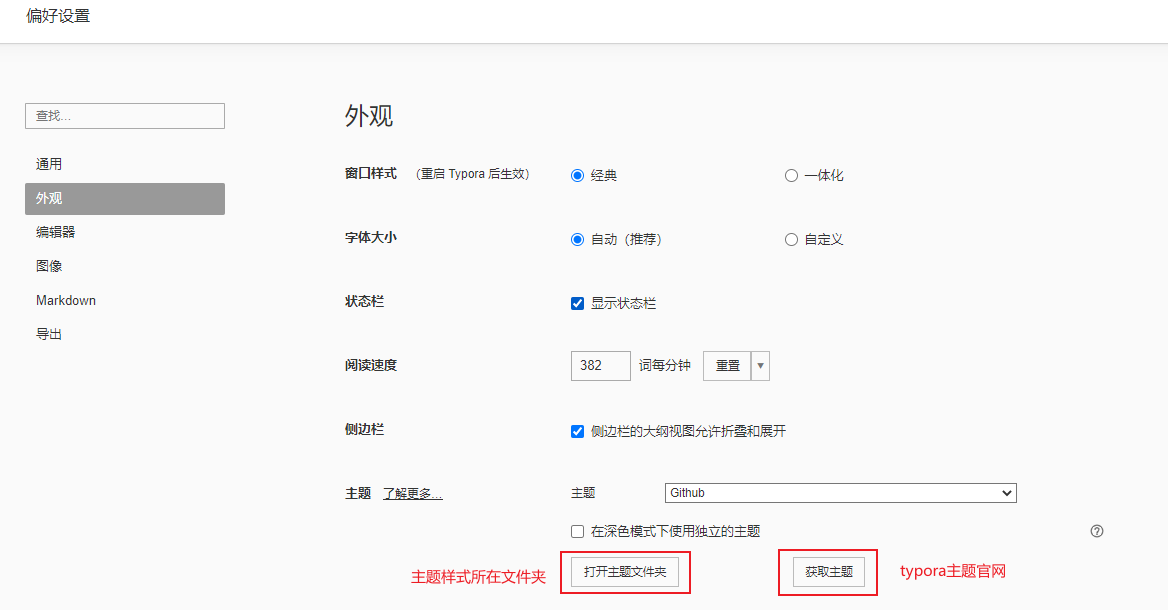
Task: Choose 自定义 font size radio button
Action: coord(791,239)
